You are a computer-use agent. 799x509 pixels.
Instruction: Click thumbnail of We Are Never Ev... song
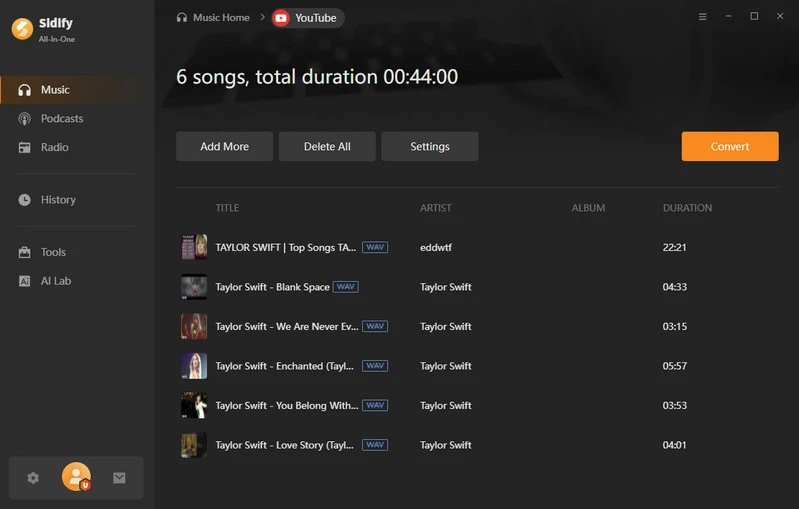(x=194, y=326)
